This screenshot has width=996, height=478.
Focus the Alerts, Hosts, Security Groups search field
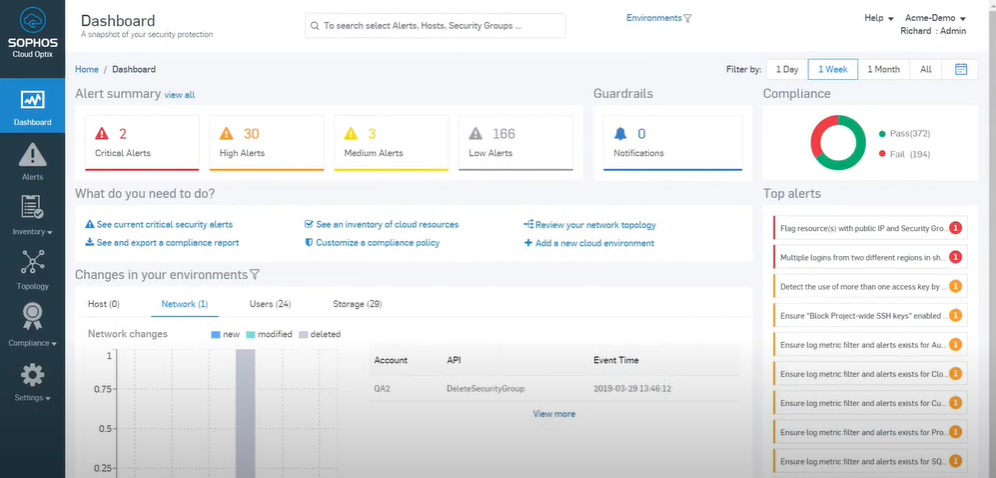tap(435, 26)
